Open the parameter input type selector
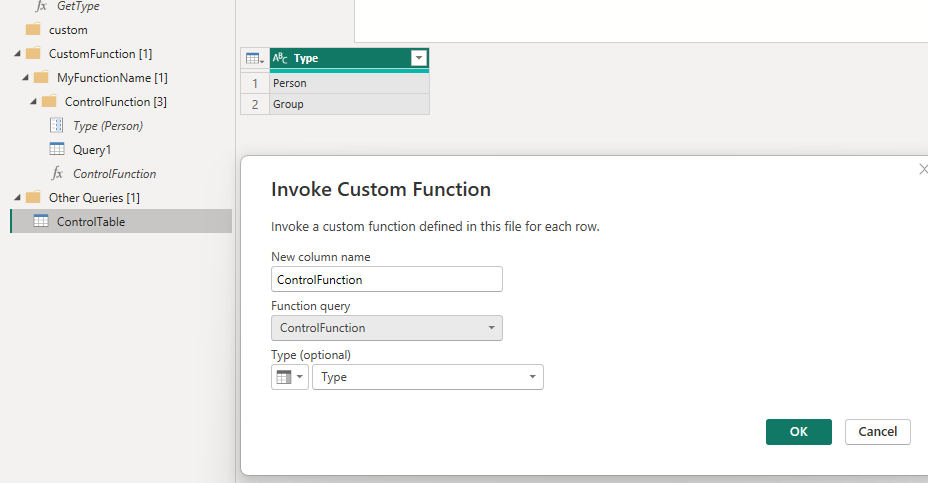Viewport: 928px width, 483px height. coord(289,377)
